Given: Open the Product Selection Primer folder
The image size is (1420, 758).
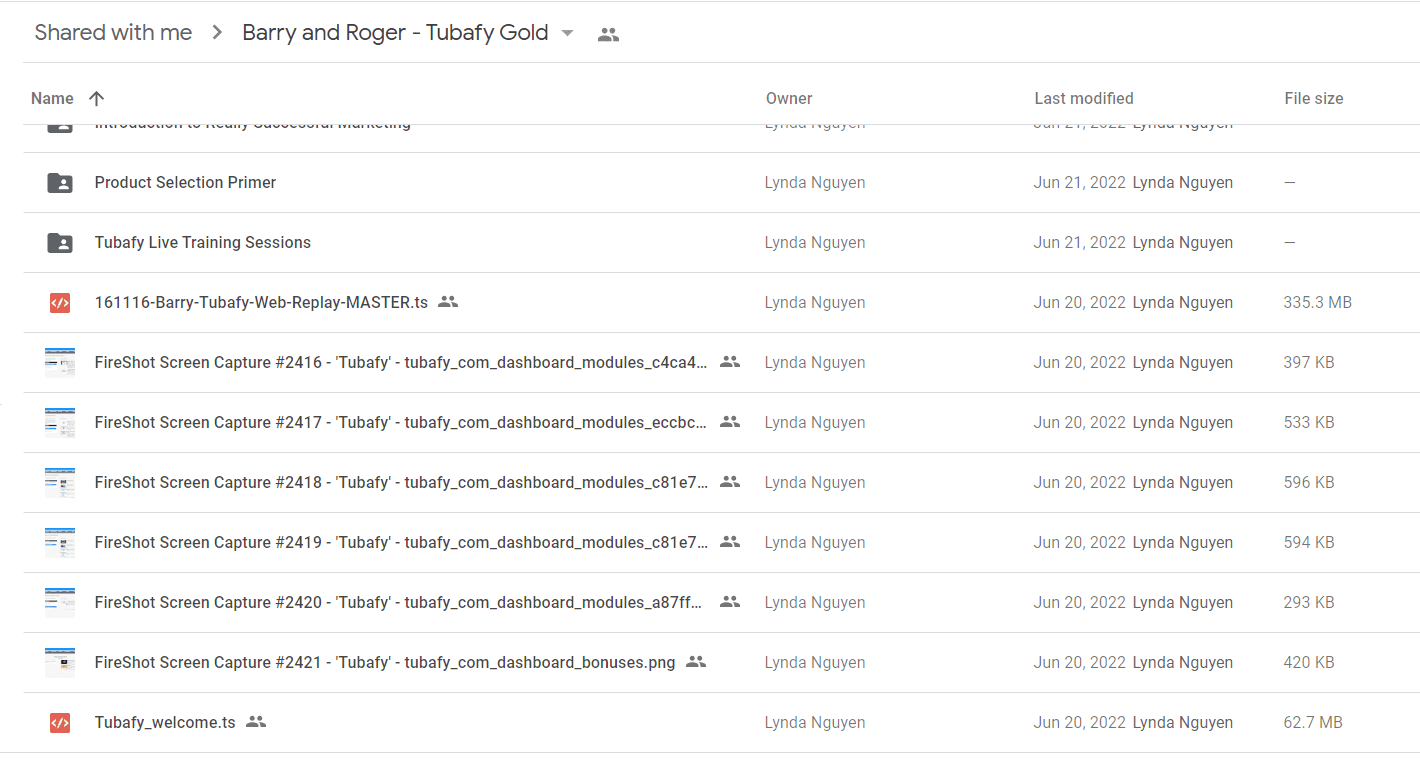Looking at the screenshot, I should (185, 182).
